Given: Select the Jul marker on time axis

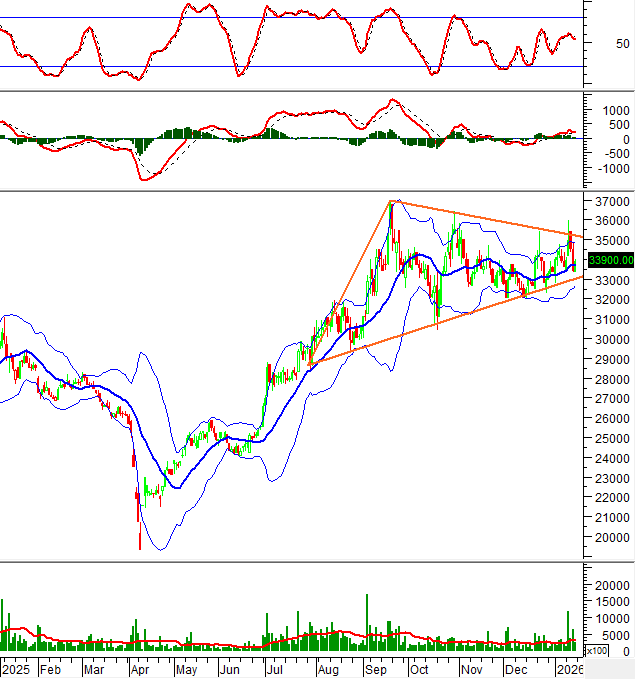Looking at the screenshot, I should 275,667.
